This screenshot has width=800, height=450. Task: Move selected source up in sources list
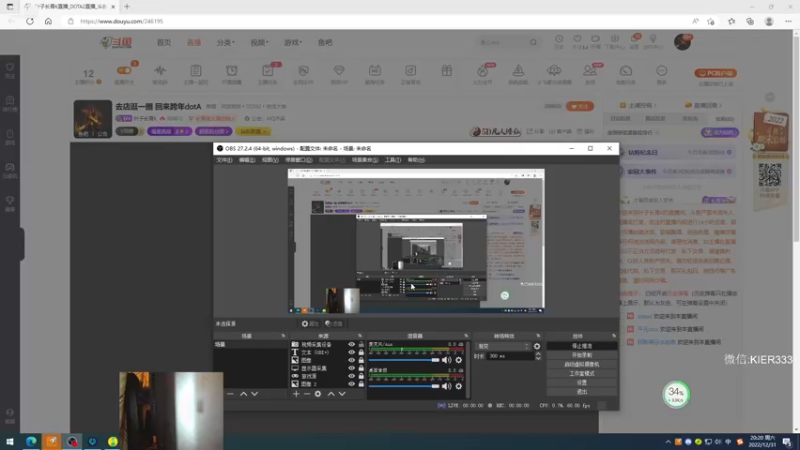click(x=331, y=394)
